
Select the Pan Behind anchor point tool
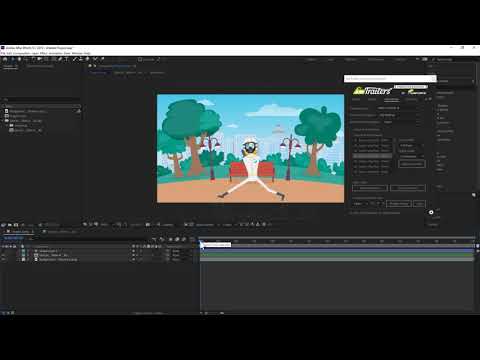(x=47, y=59)
